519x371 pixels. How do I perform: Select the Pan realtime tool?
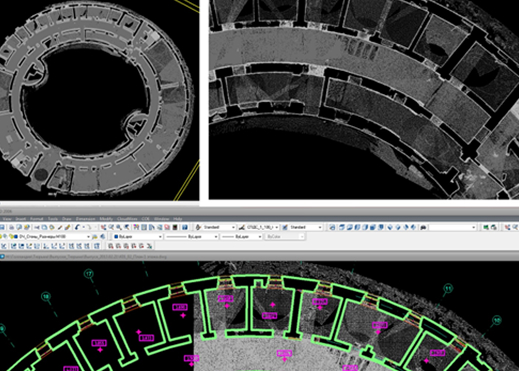[x=103, y=227]
